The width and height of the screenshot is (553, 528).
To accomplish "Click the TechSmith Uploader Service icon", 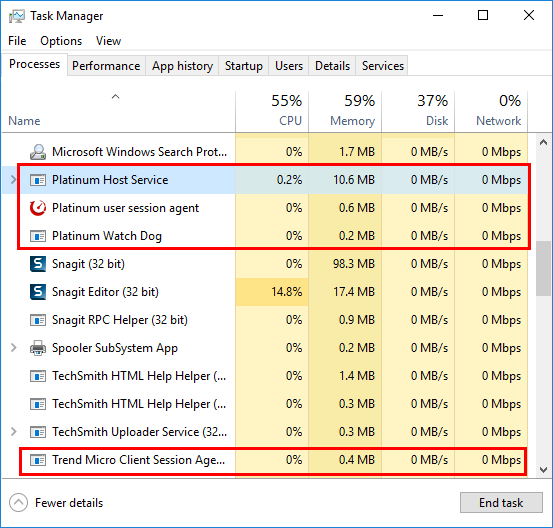I will pos(38,432).
